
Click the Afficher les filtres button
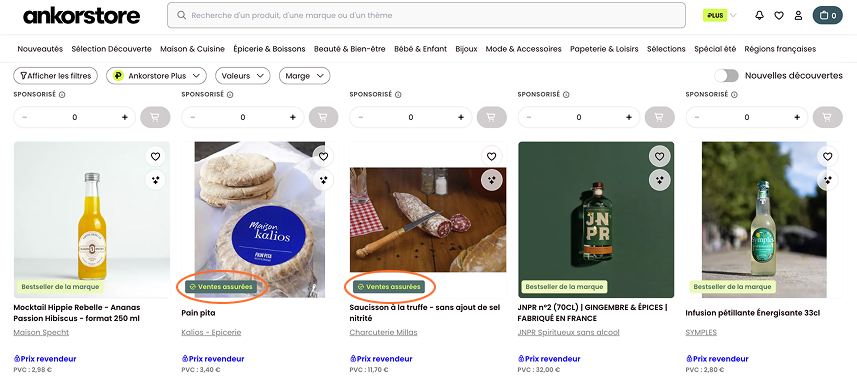(x=55, y=76)
